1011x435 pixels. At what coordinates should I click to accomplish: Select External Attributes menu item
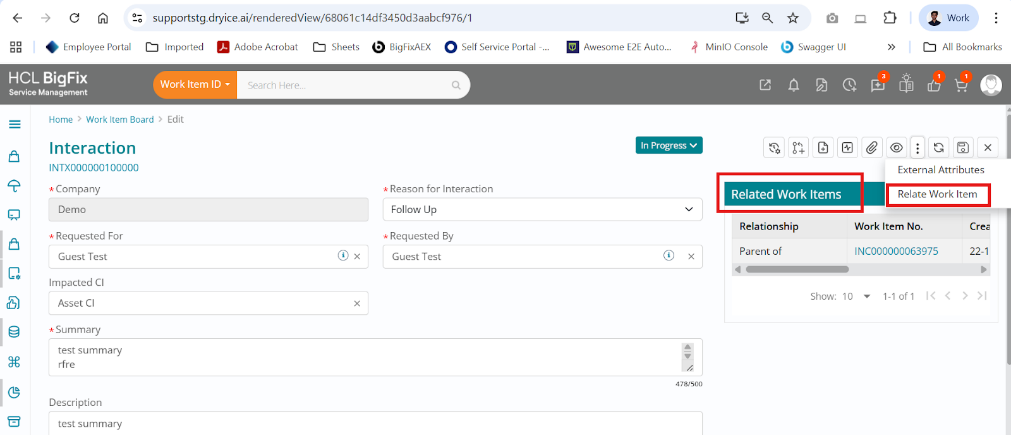(941, 170)
